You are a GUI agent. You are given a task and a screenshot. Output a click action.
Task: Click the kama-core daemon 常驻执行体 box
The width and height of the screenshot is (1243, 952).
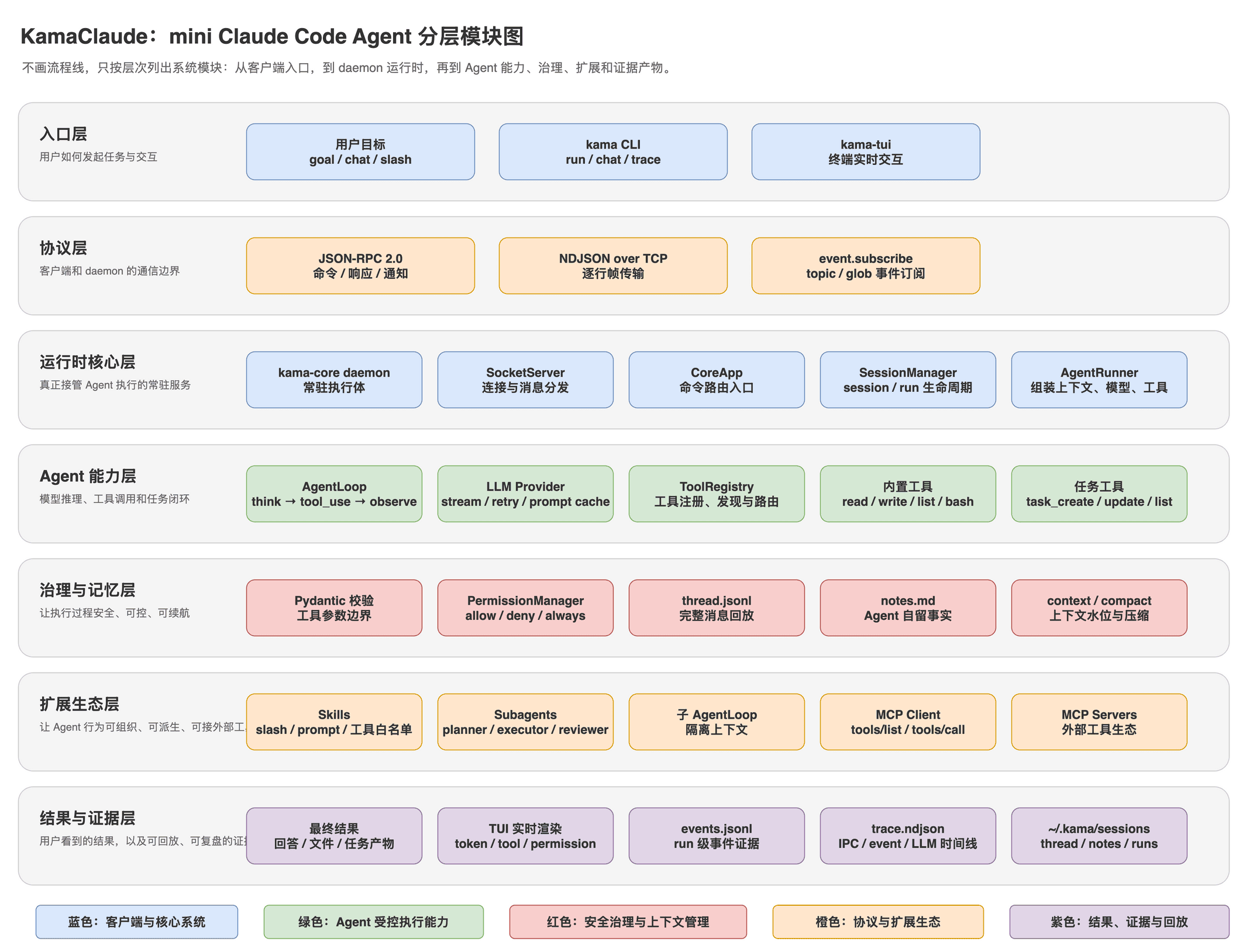pyautogui.click(x=334, y=380)
